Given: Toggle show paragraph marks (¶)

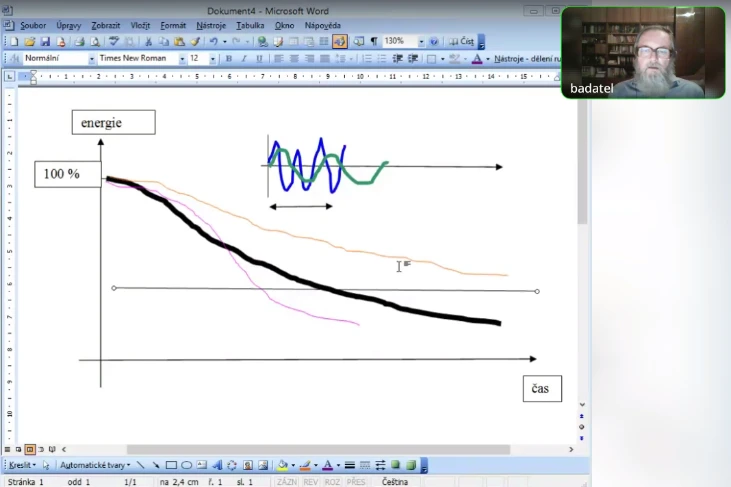Looking at the screenshot, I should pyautogui.click(x=374, y=42).
